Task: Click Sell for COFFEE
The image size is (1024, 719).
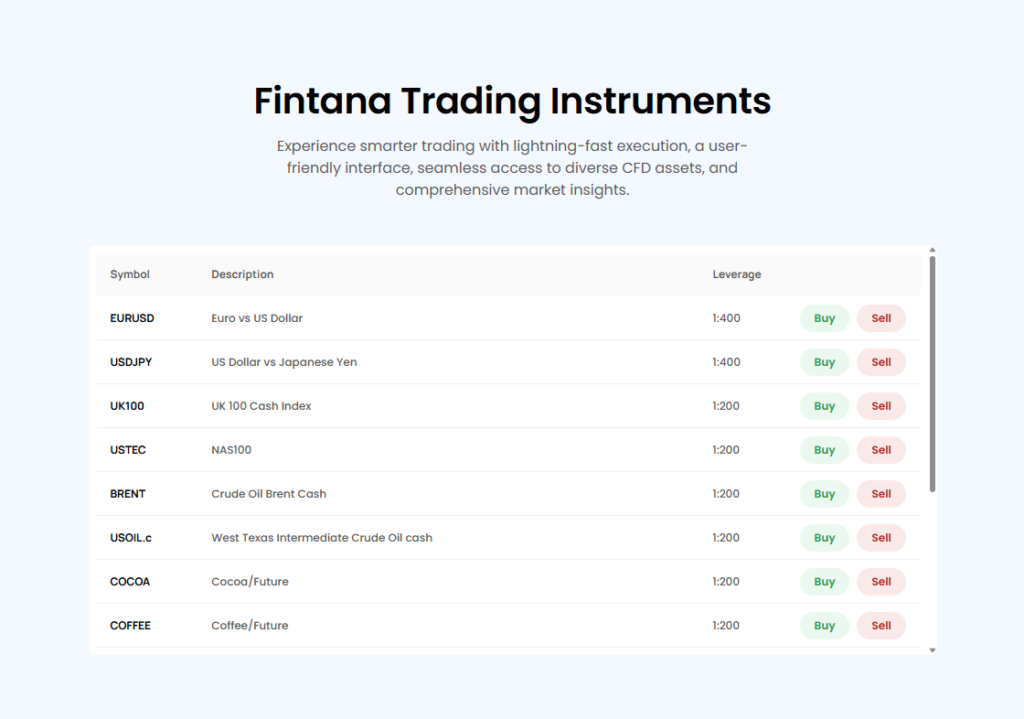Action: click(880, 625)
